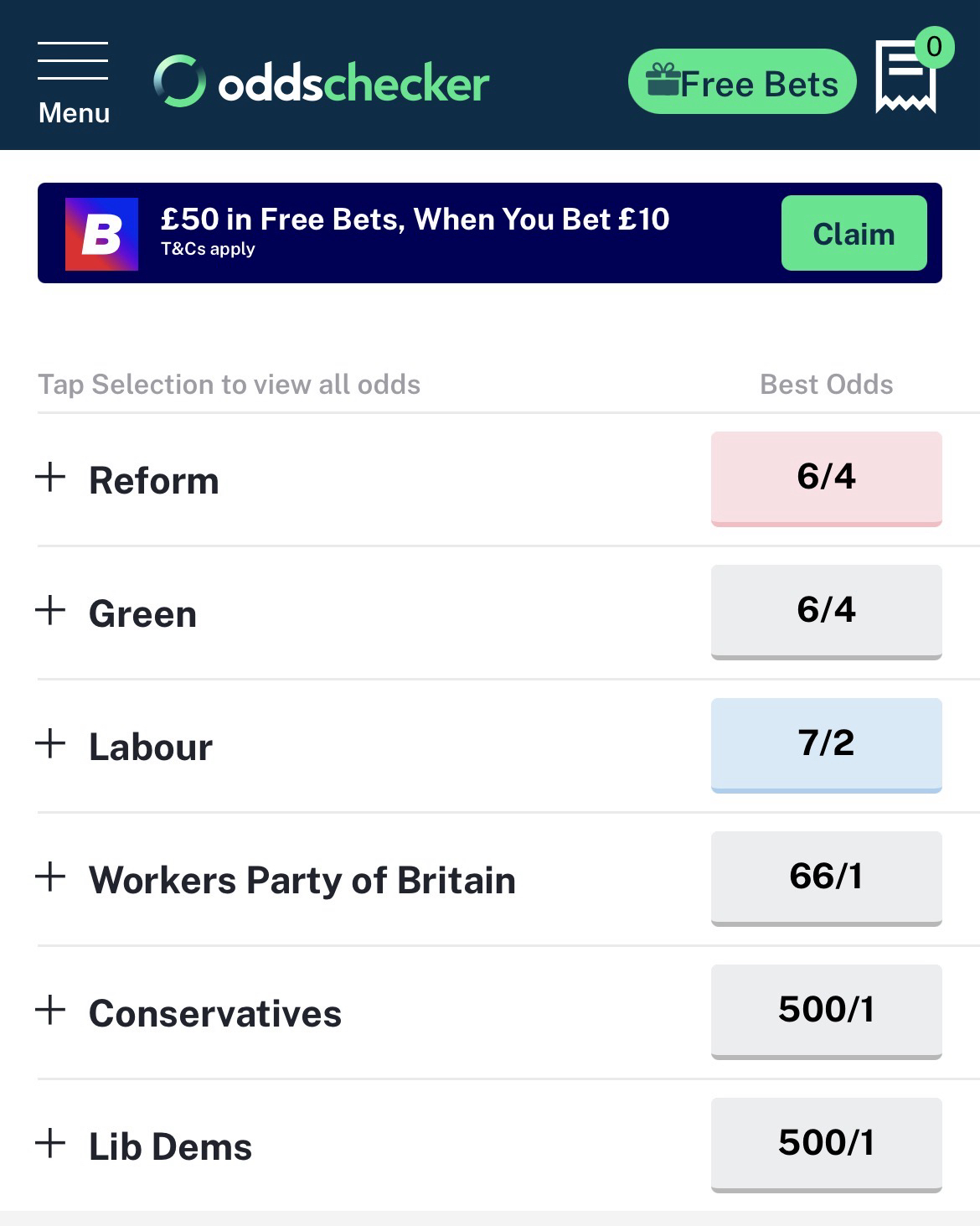
Task: Expand the Lib Dems plus icon
Action: click(x=50, y=1143)
